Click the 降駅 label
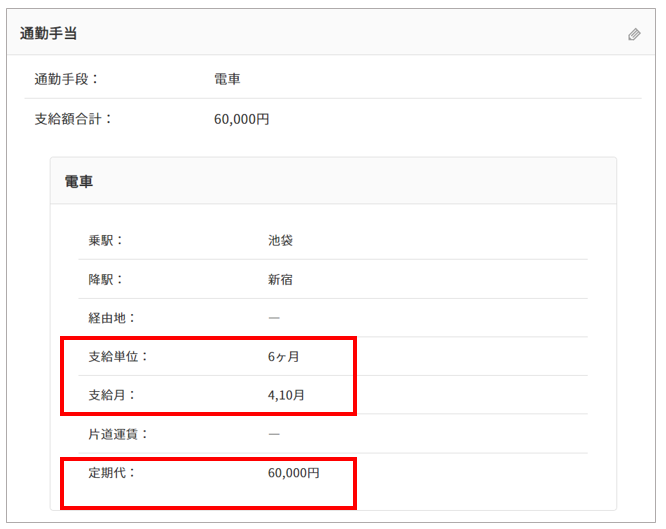The height and width of the screenshot is (529, 666). click(x=105, y=280)
